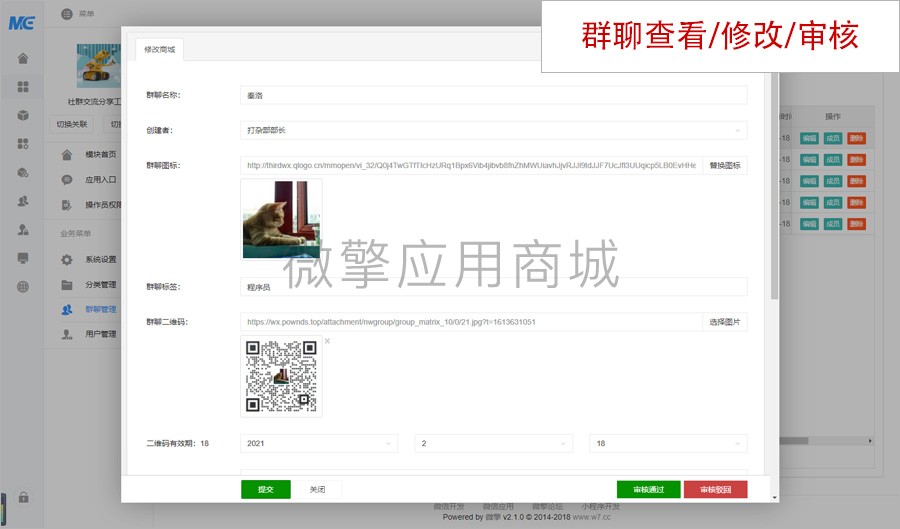Click the chat bubble icon beside 应用入口
This screenshot has height=529, width=900.
[x=67, y=180]
